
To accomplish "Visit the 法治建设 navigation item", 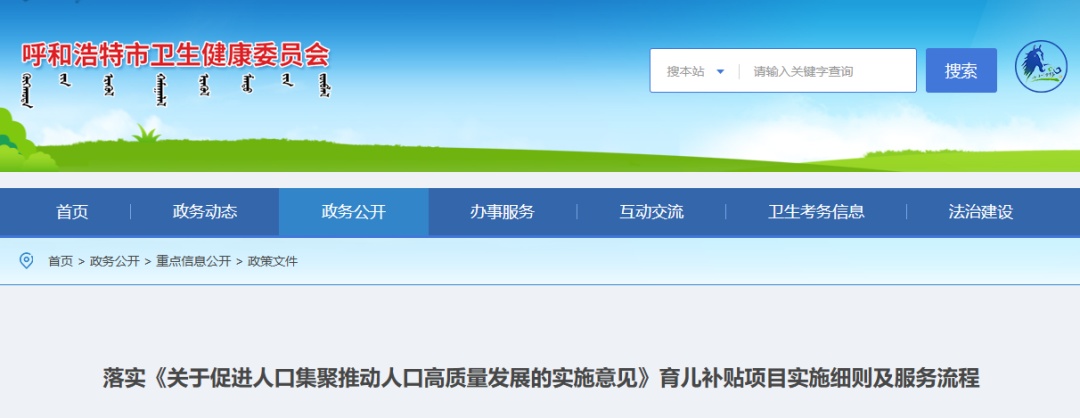I will point(980,212).
